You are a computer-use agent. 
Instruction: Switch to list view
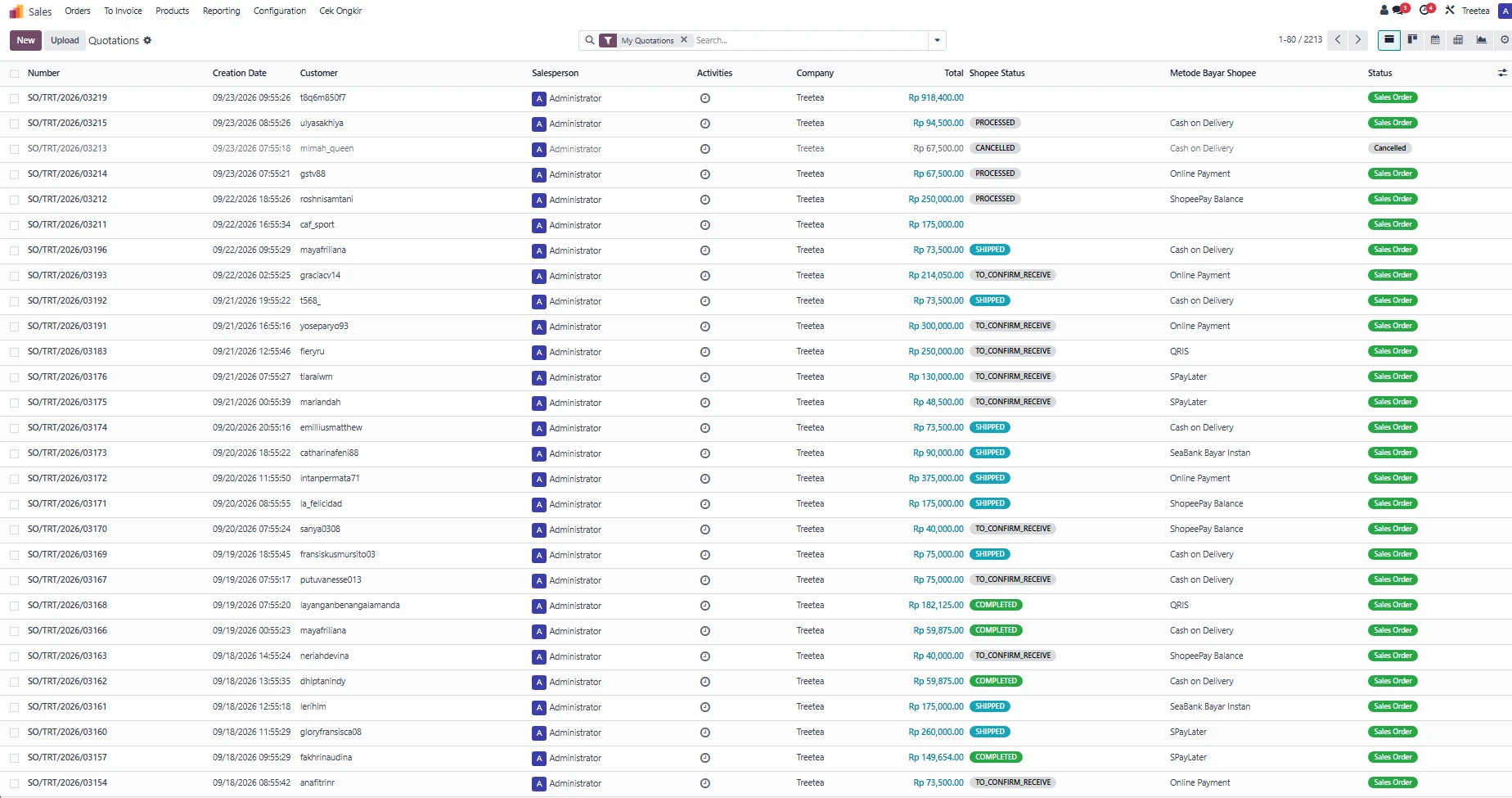[1389, 39]
